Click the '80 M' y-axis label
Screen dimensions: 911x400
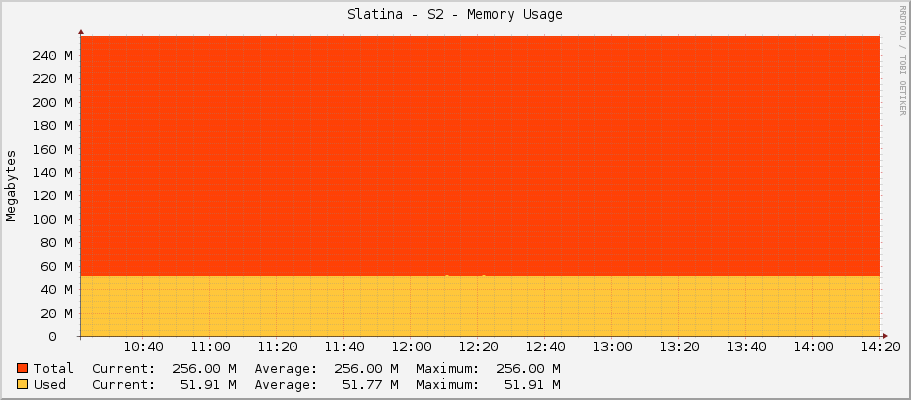click(57, 242)
